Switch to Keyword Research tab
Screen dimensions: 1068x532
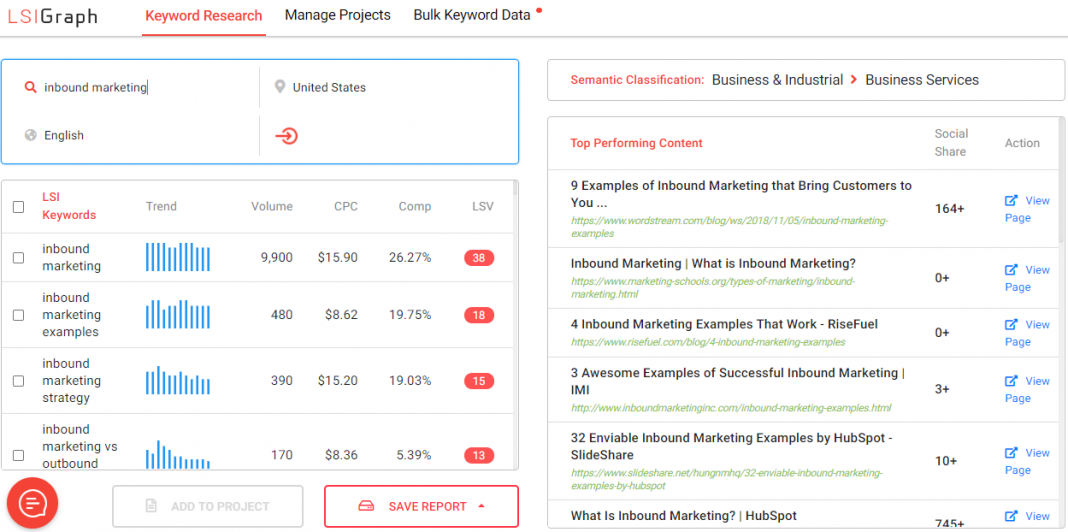[204, 15]
